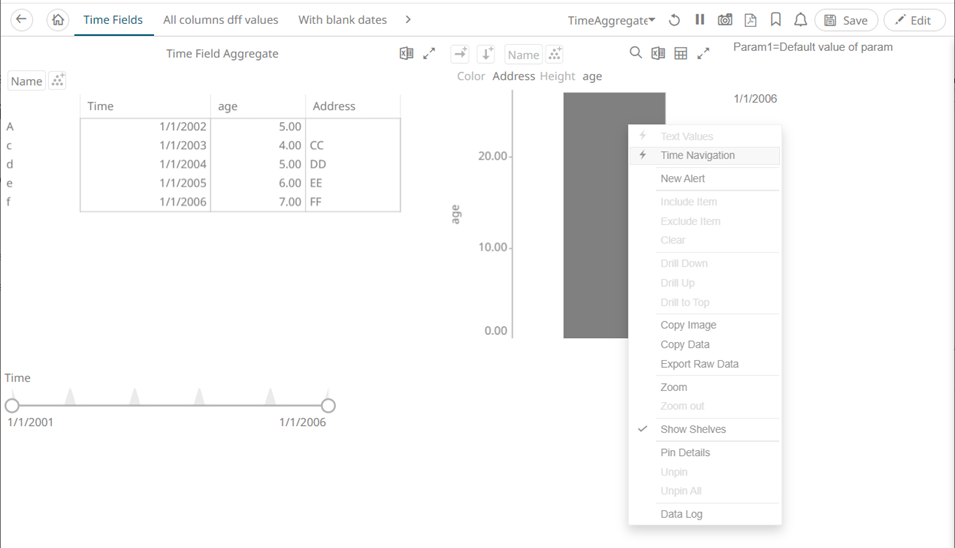Select Time Navigation in the context menu
This screenshot has width=955, height=548.
(x=705, y=155)
